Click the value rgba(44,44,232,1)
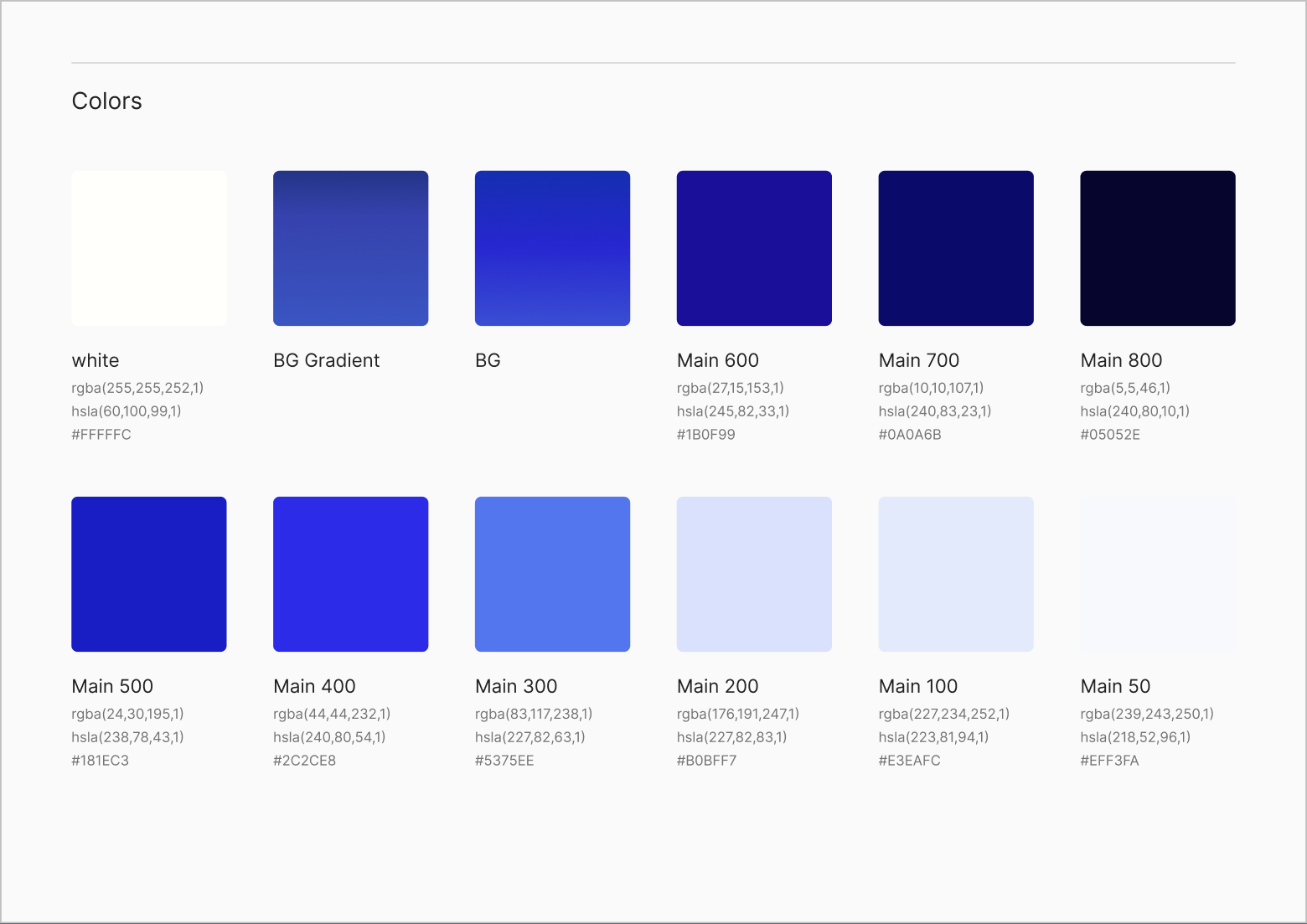 point(332,714)
